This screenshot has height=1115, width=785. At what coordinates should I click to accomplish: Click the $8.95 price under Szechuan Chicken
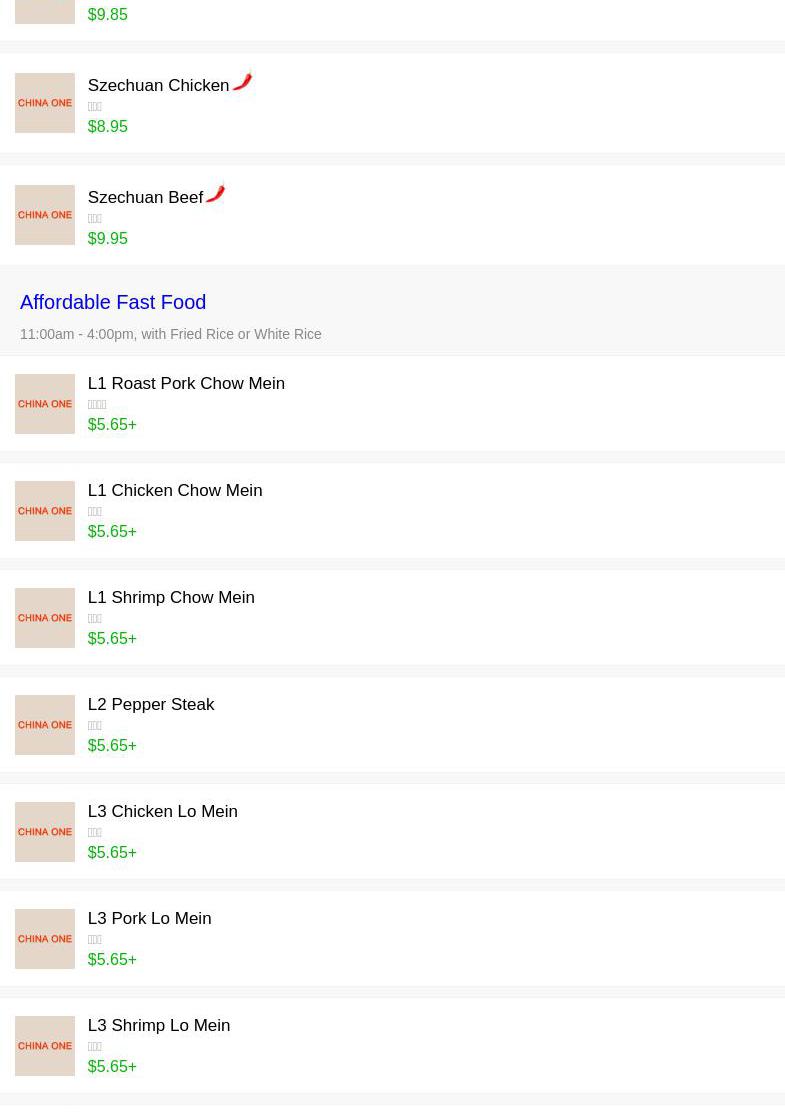click(x=108, y=127)
